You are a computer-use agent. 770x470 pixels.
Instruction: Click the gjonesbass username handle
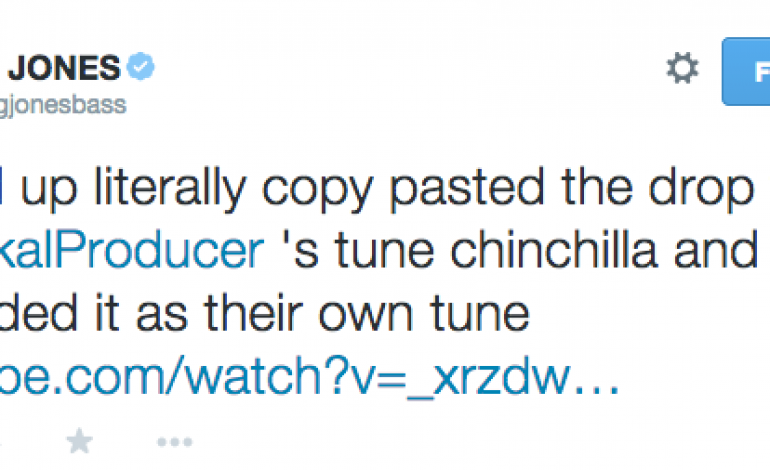pyautogui.click(x=63, y=105)
